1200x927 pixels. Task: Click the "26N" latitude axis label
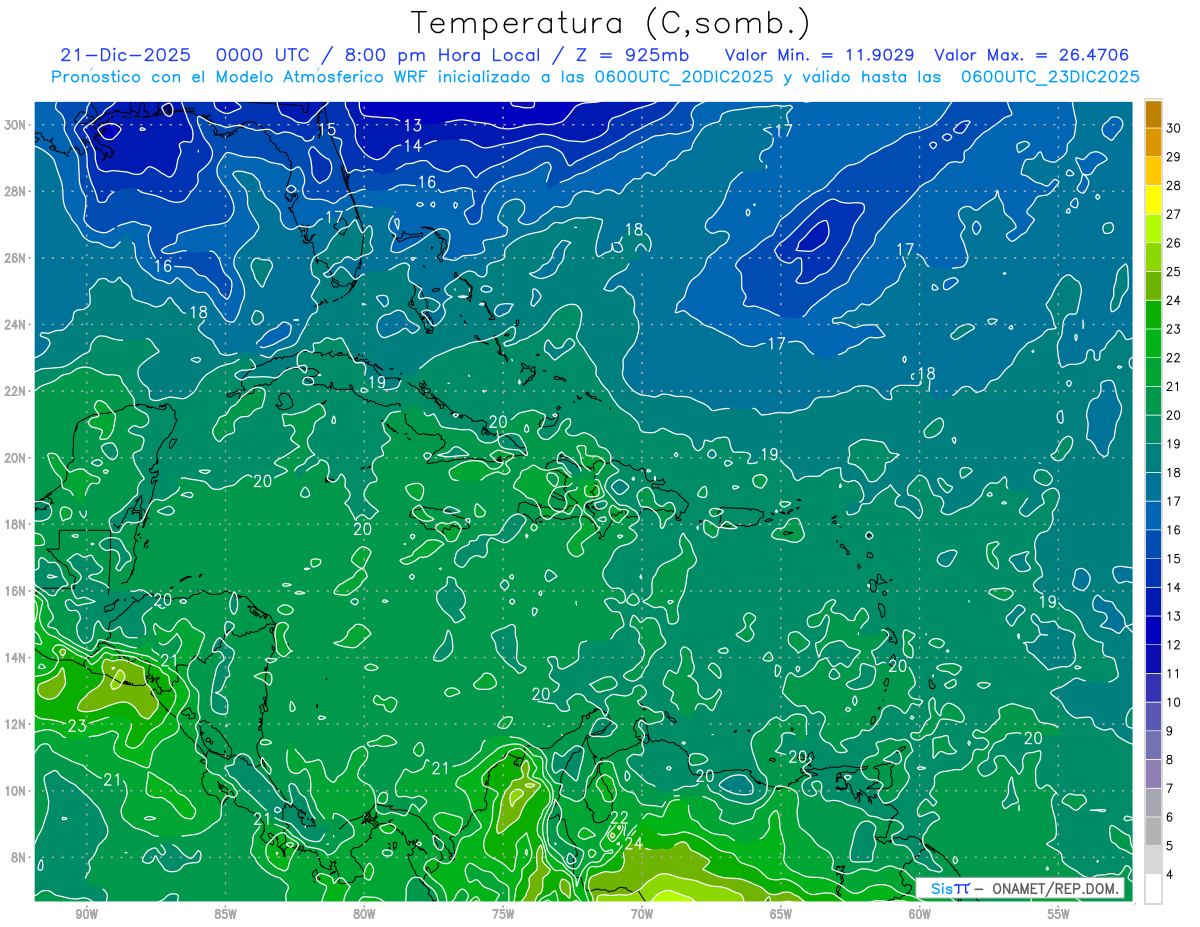click(17, 258)
